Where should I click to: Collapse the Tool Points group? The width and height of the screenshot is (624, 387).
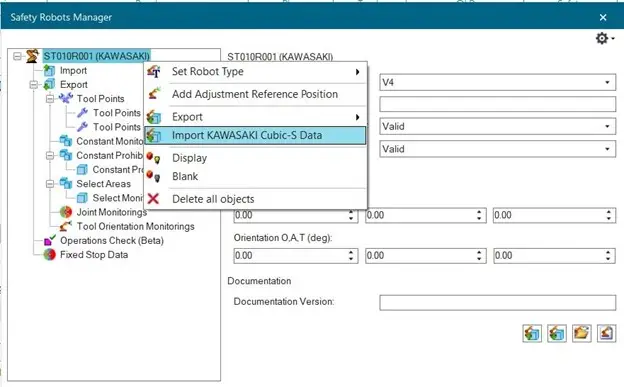click(x=50, y=98)
